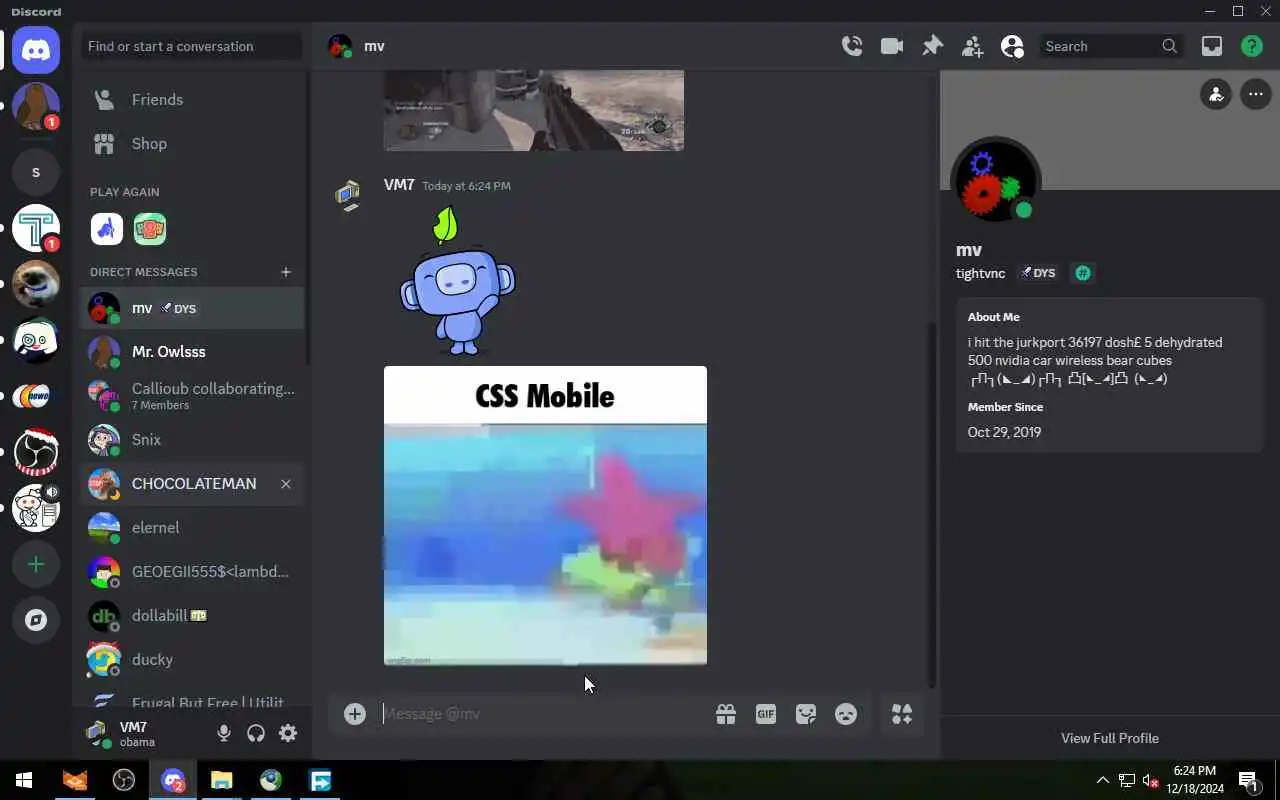The width and height of the screenshot is (1280, 800).
Task: Open the Apps launcher icon
Action: 902,714
